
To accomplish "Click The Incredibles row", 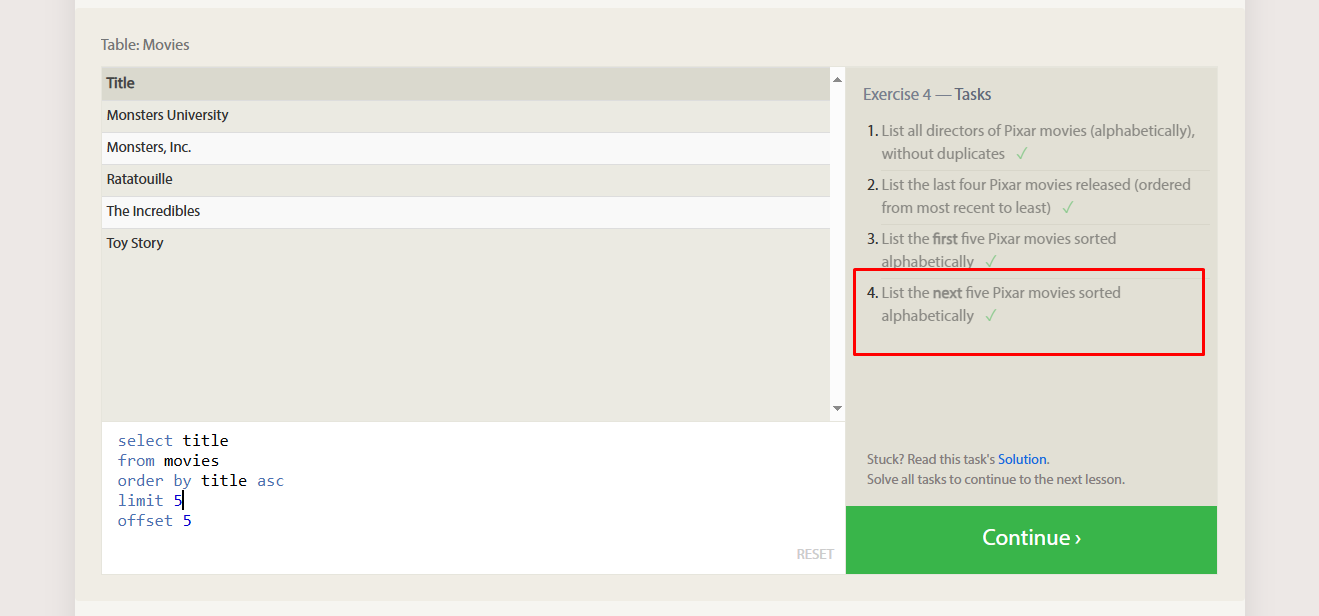I will point(466,212).
